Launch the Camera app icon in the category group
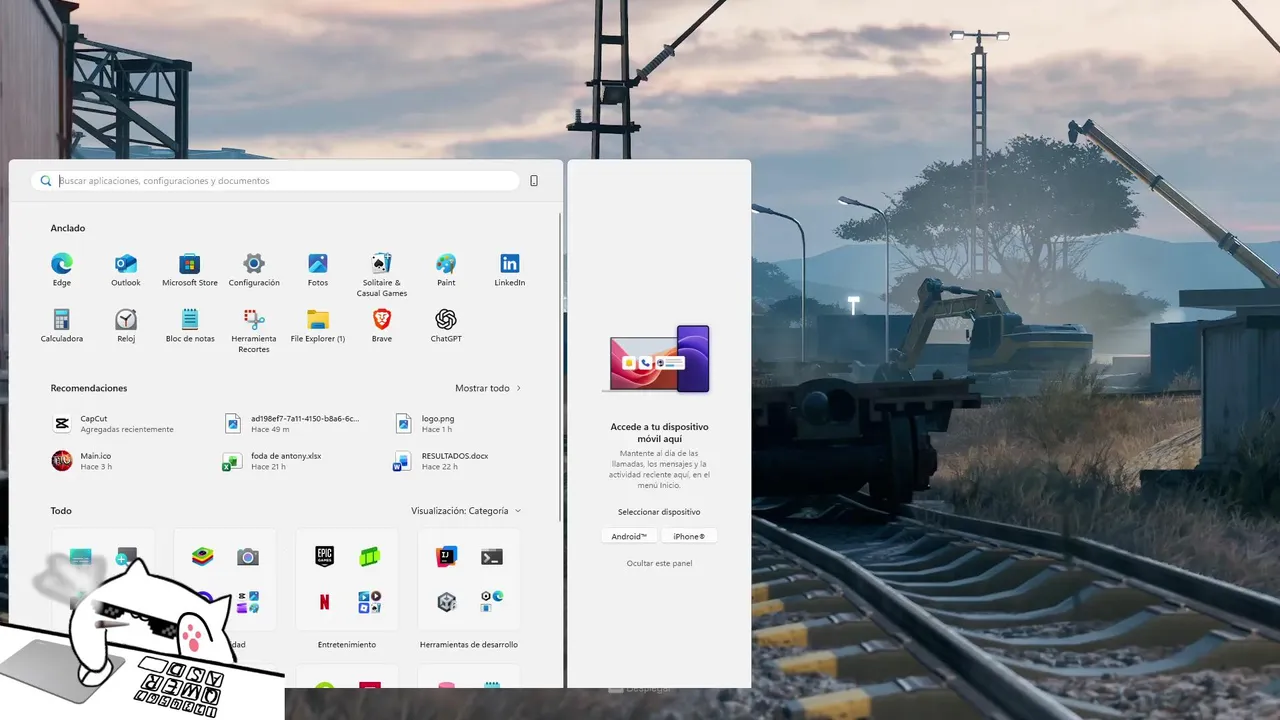 pos(247,557)
